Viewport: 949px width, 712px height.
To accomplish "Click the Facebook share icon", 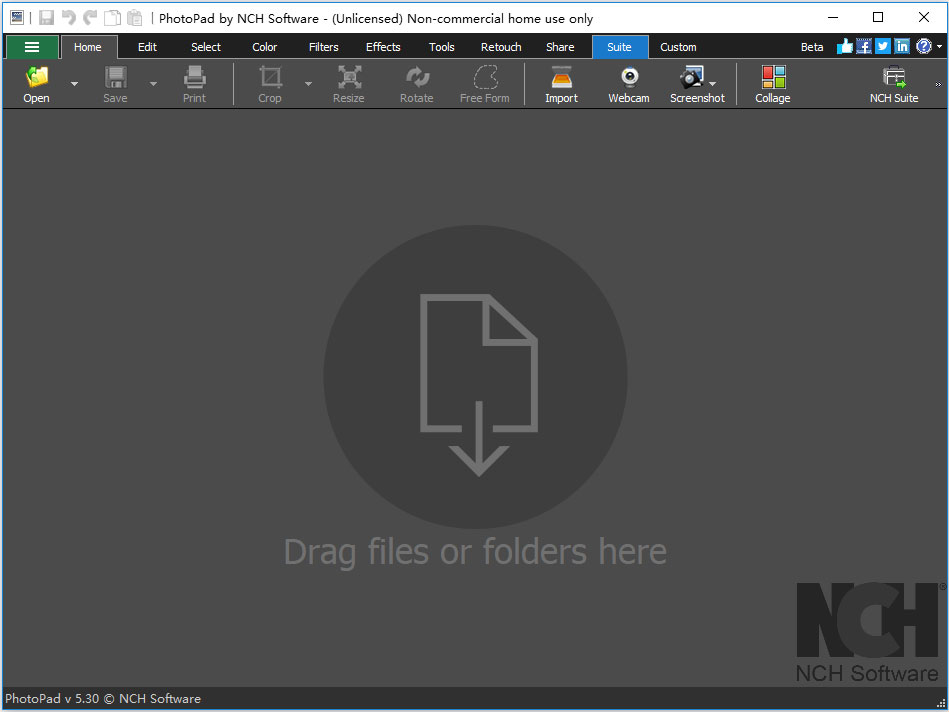I will 864,46.
